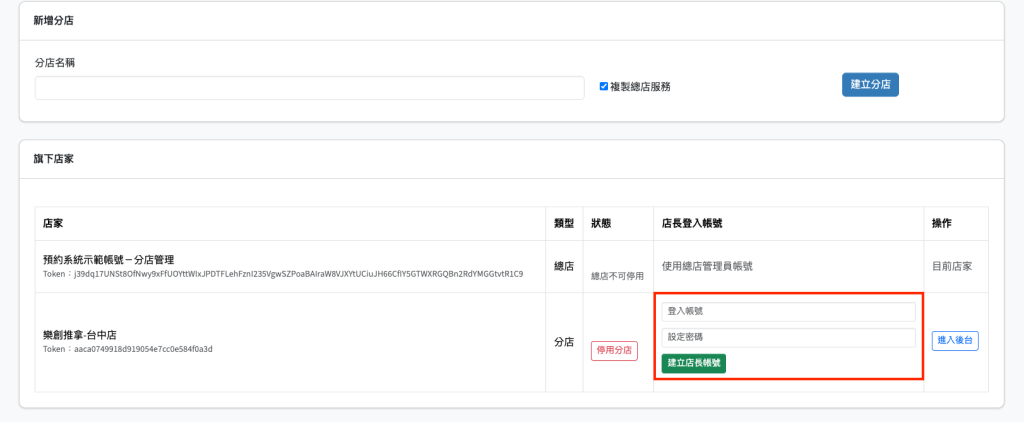Select the token starting with j39dq17
The width and height of the screenshot is (1024, 422).
(300, 274)
